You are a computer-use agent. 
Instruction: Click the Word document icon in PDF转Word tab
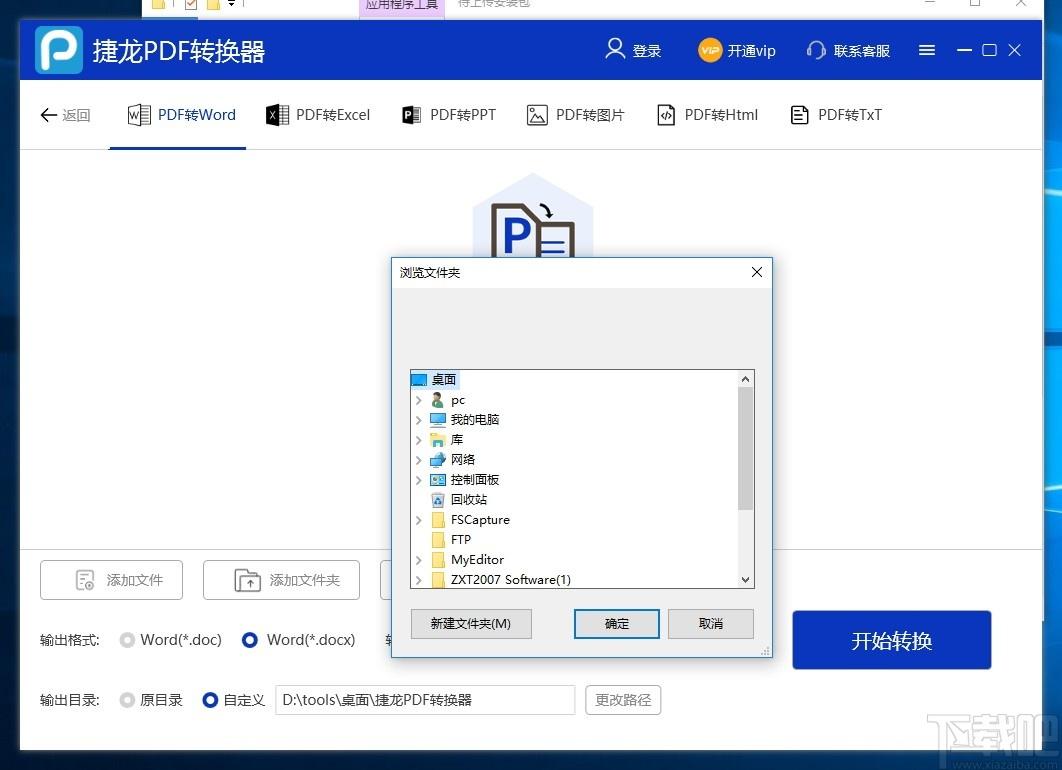pyautogui.click(x=139, y=115)
